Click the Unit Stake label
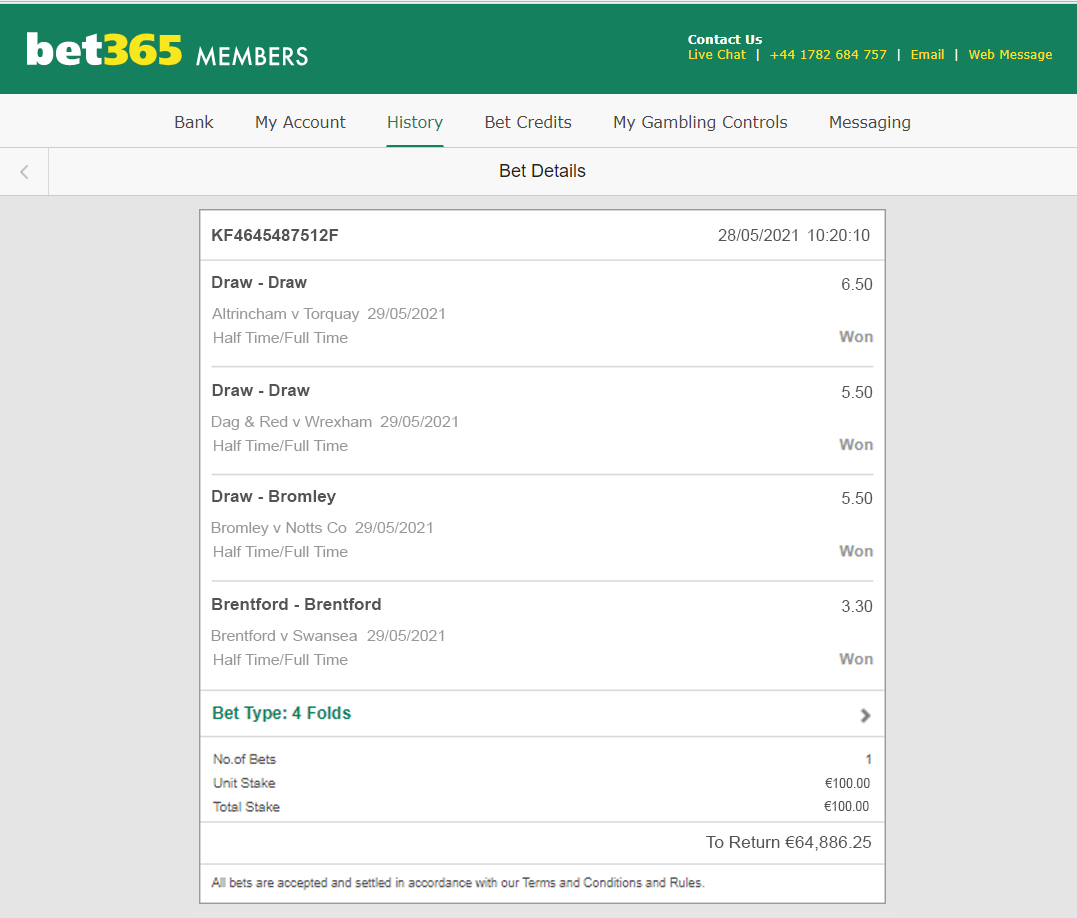This screenshot has height=918, width=1077. pos(244,783)
